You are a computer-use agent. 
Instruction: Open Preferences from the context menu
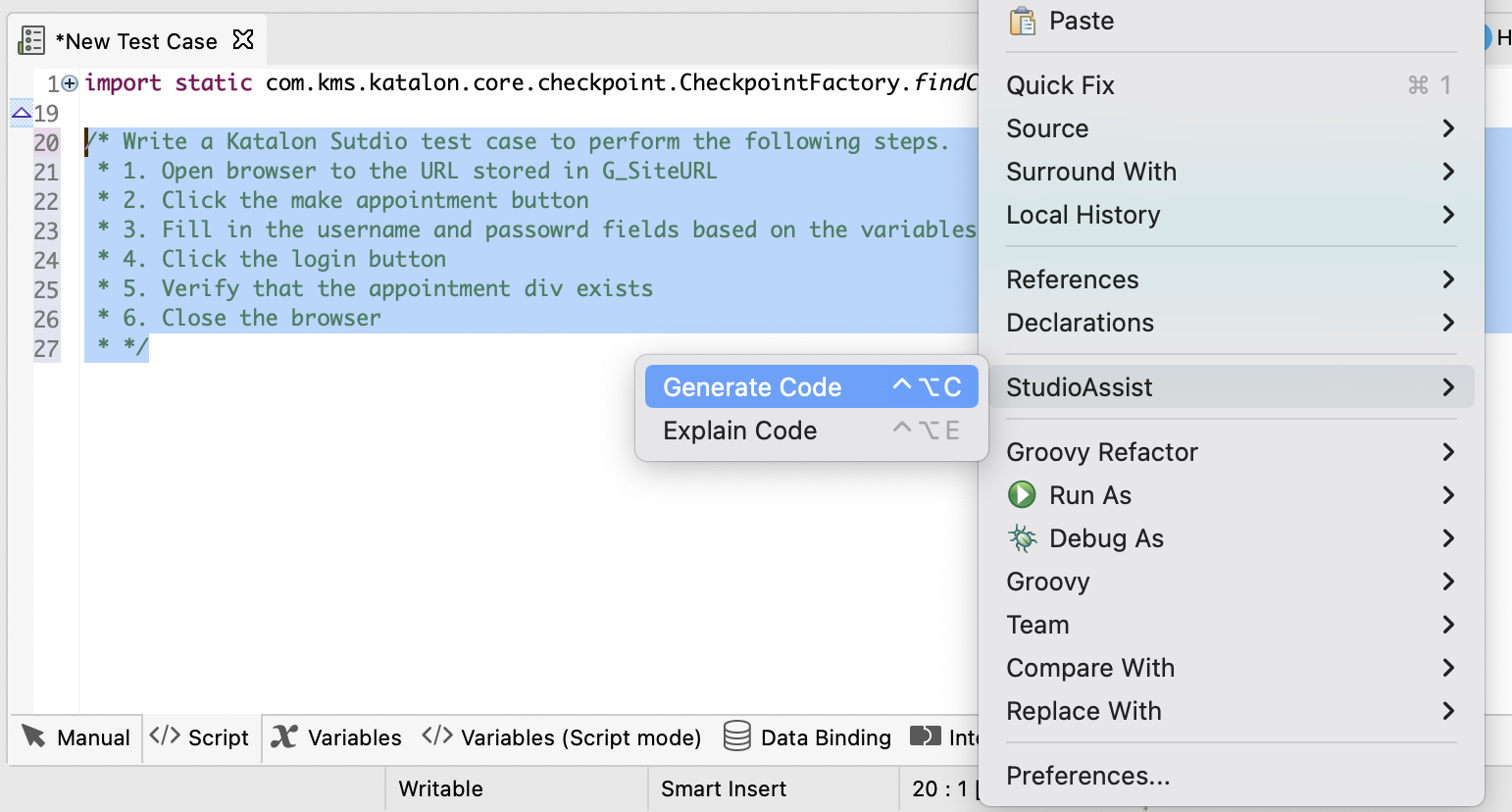pyautogui.click(x=1088, y=776)
